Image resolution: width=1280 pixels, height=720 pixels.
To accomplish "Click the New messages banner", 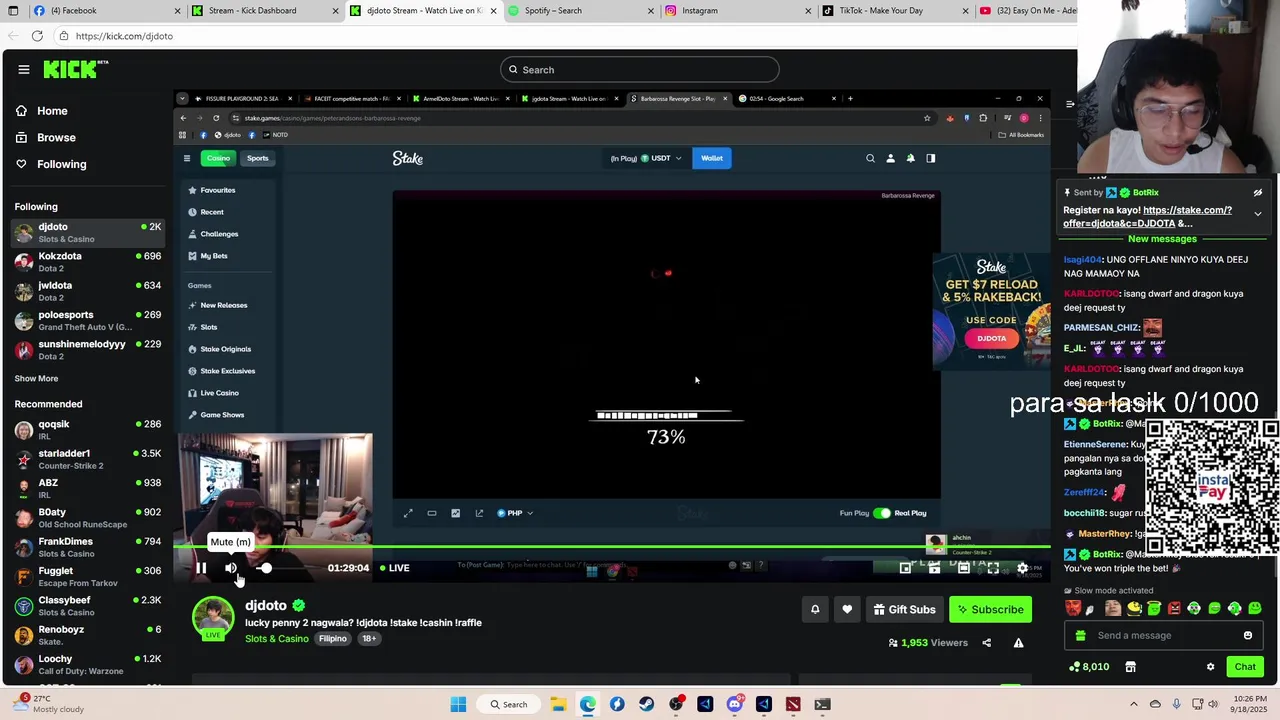I will point(1162,239).
